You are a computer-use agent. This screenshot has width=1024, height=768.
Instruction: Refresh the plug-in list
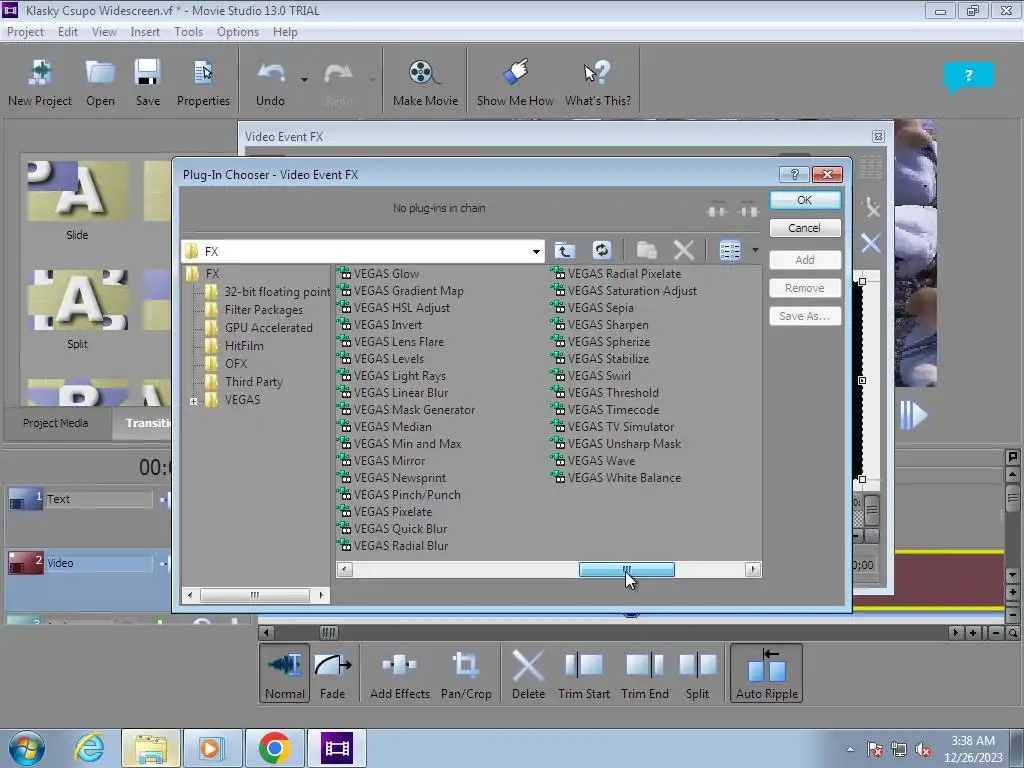[x=601, y=250]
